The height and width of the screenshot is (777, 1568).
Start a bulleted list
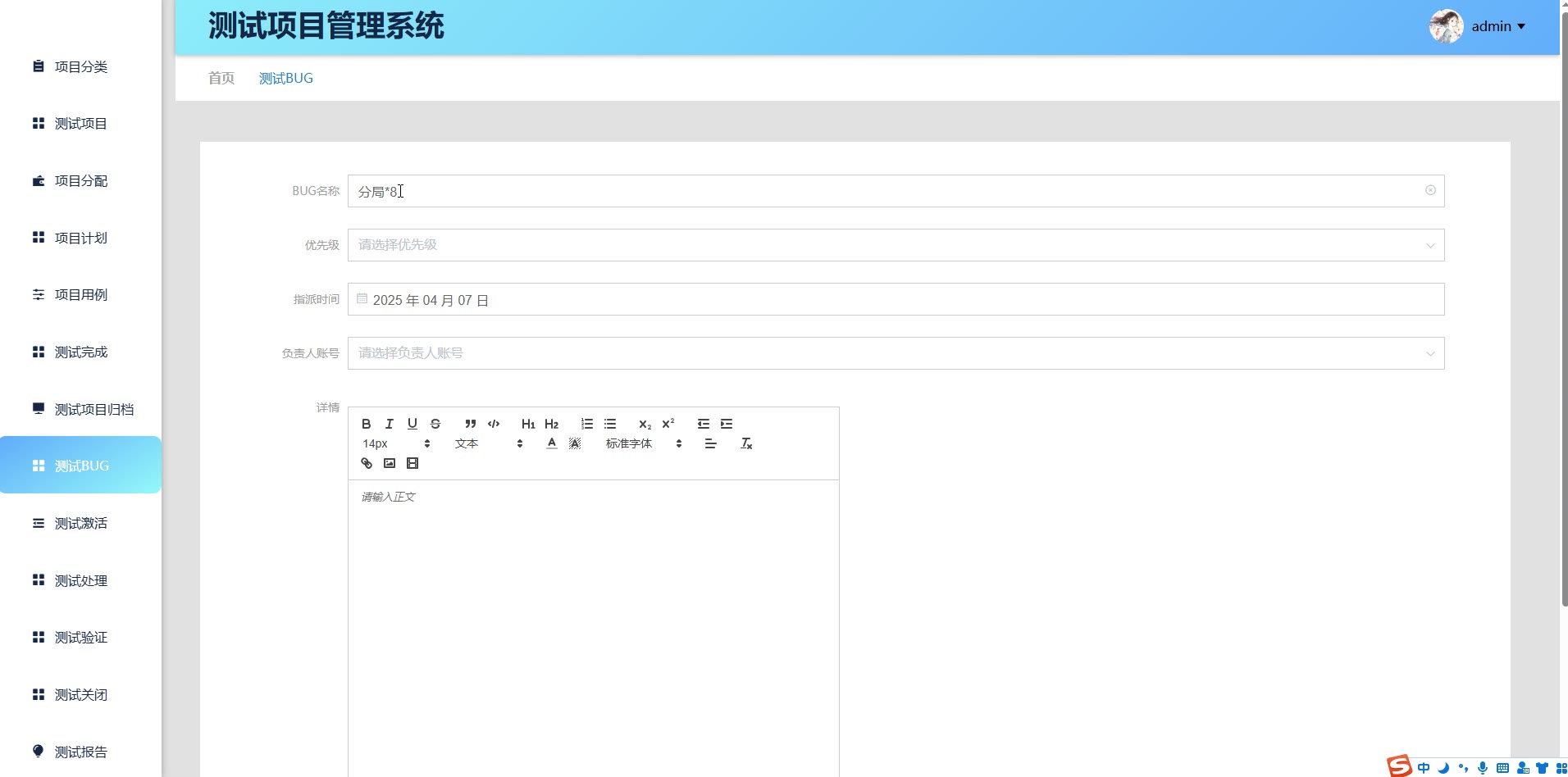[610, 424]
